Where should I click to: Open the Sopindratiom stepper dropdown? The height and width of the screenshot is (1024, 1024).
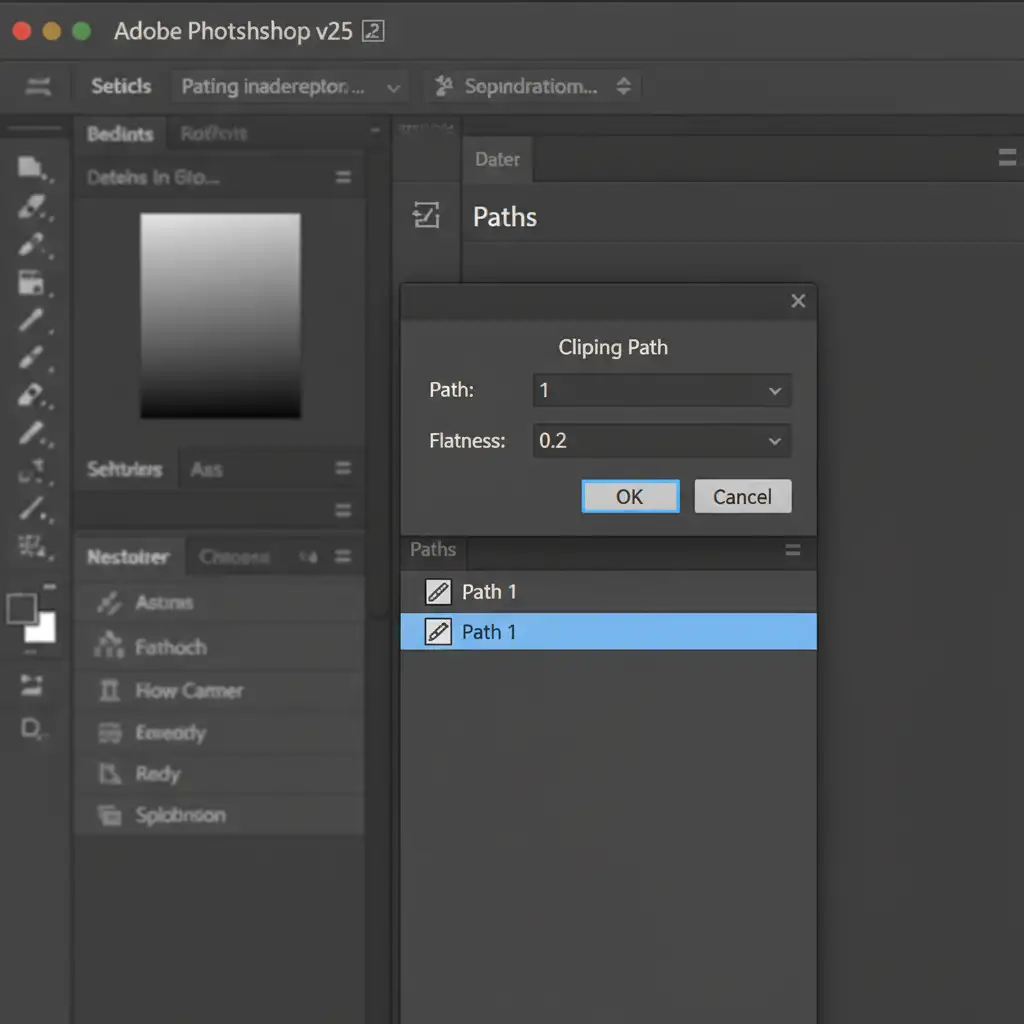pyautogui.click(x=623, y=87)
